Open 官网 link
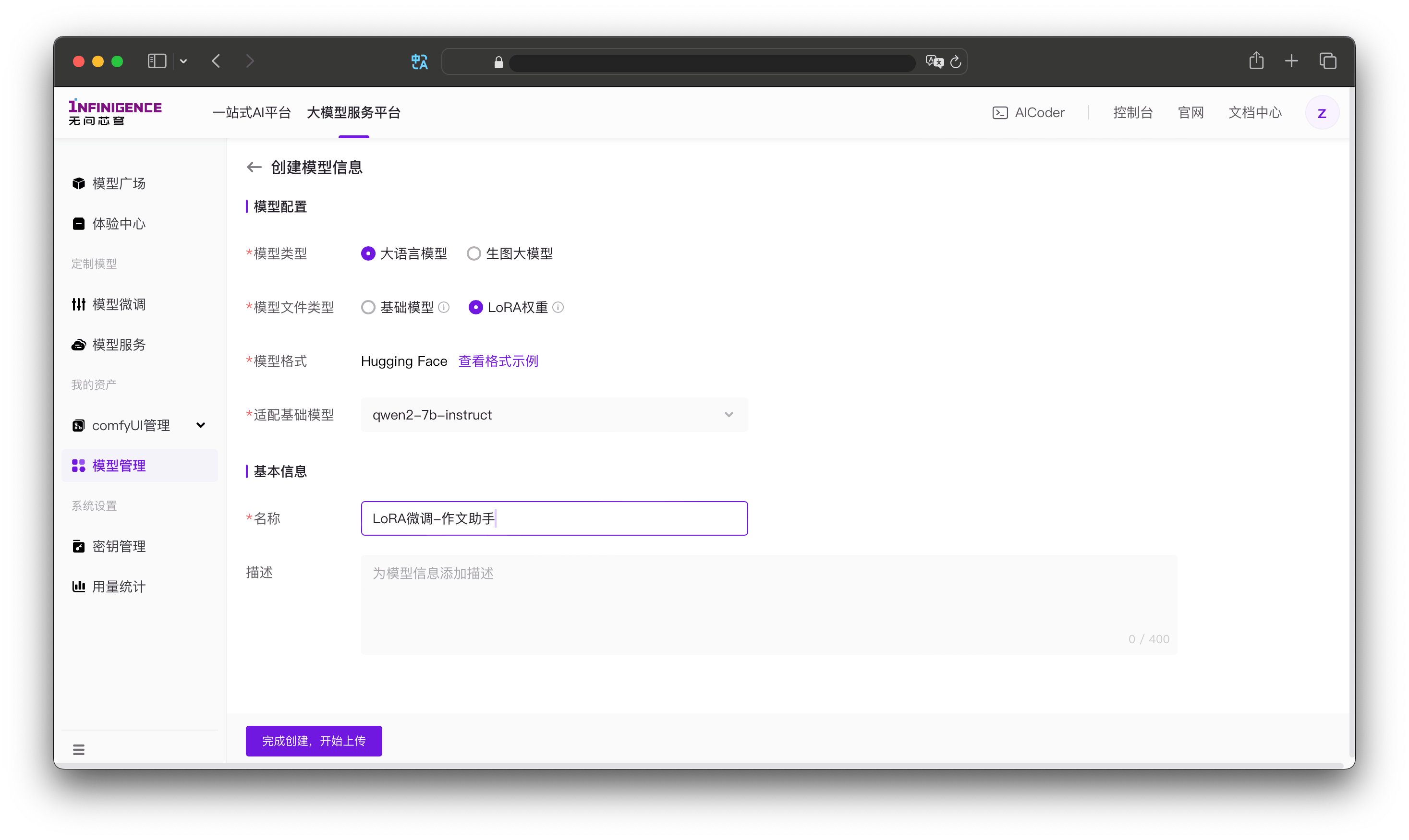The image size is (1409, 840). click(x=1191, y=113)
